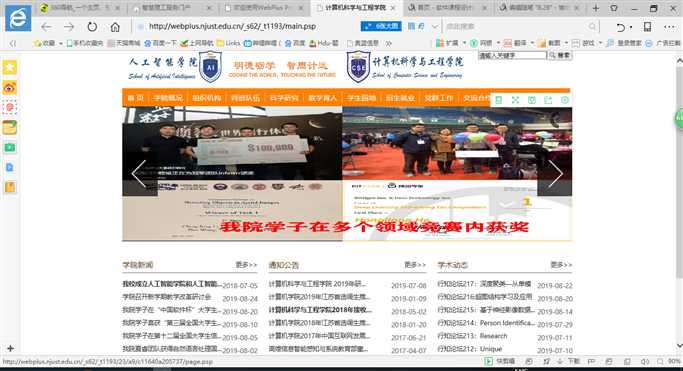Open the 学生园地 menu item
The width and height of the screenshot is (683, 371).
pyautogui.click(x=362, y=98)
